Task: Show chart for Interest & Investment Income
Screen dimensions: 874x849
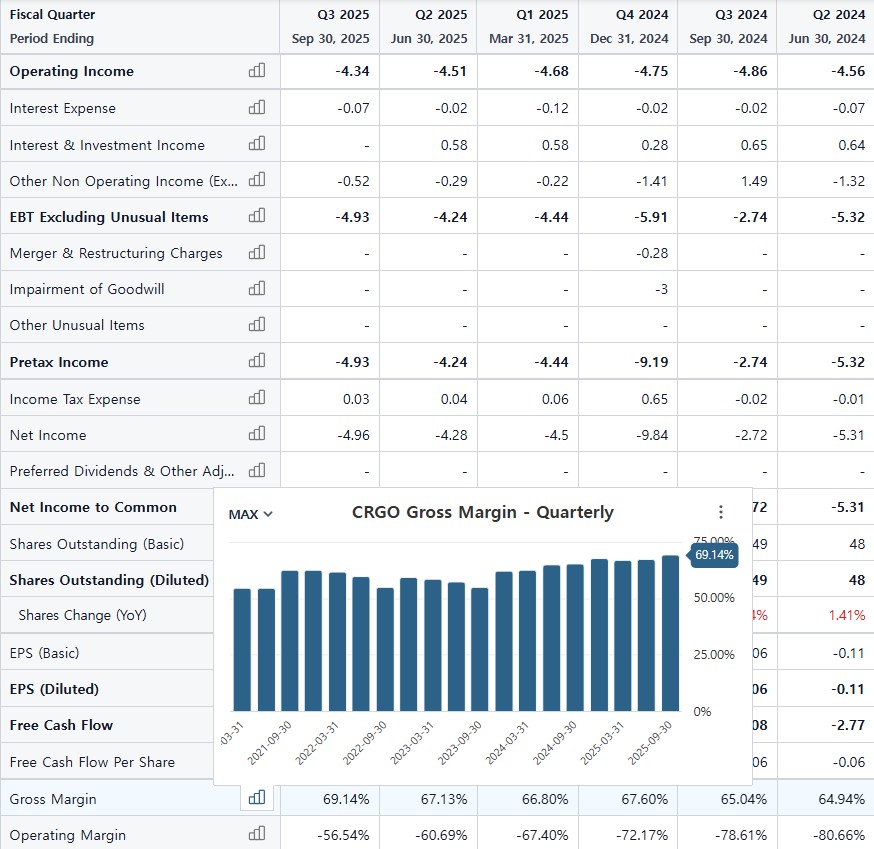Action: 257,144
